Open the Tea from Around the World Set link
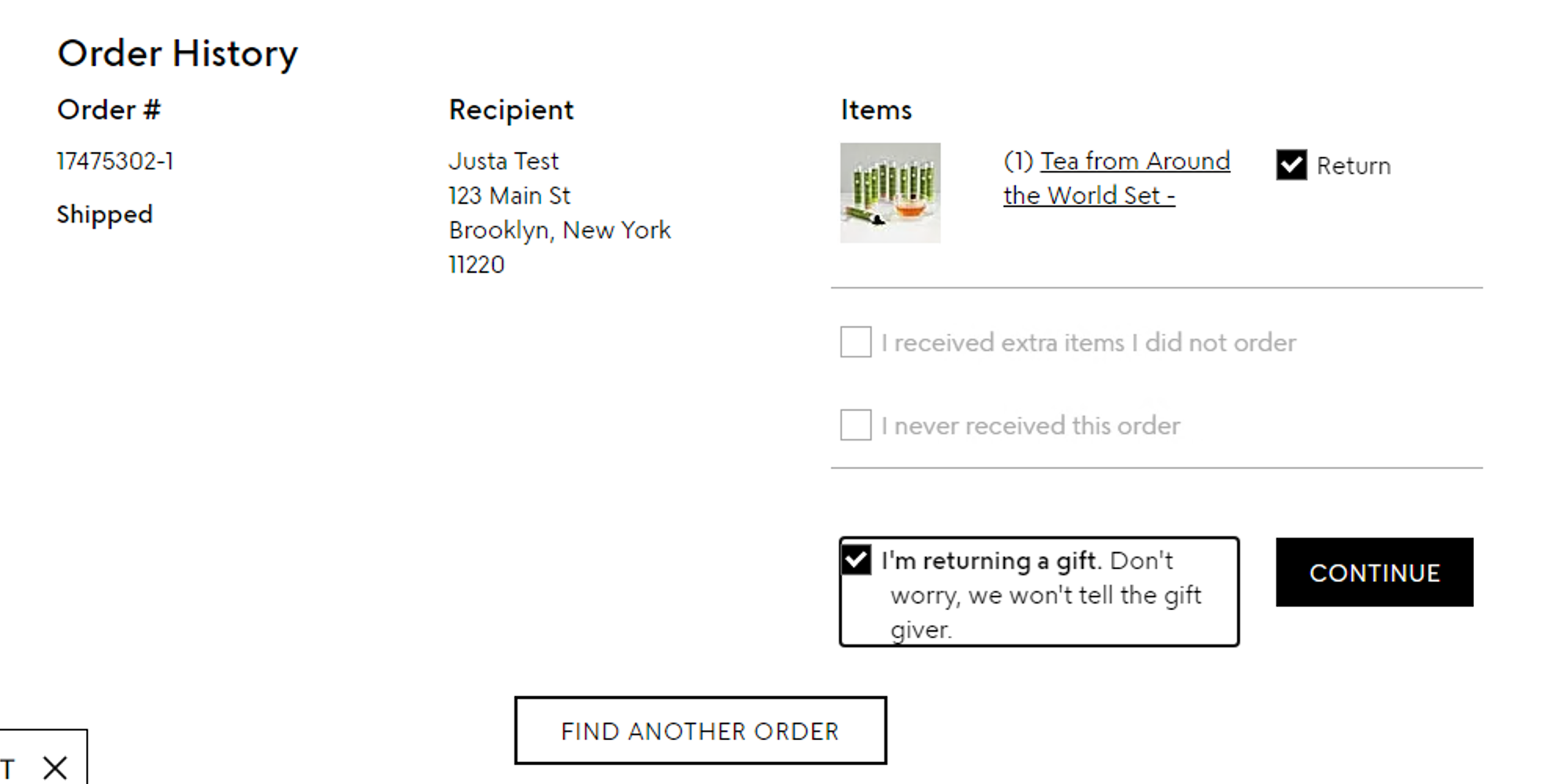This screenshot has width=1543, height=784. (x=1116, y=178)
